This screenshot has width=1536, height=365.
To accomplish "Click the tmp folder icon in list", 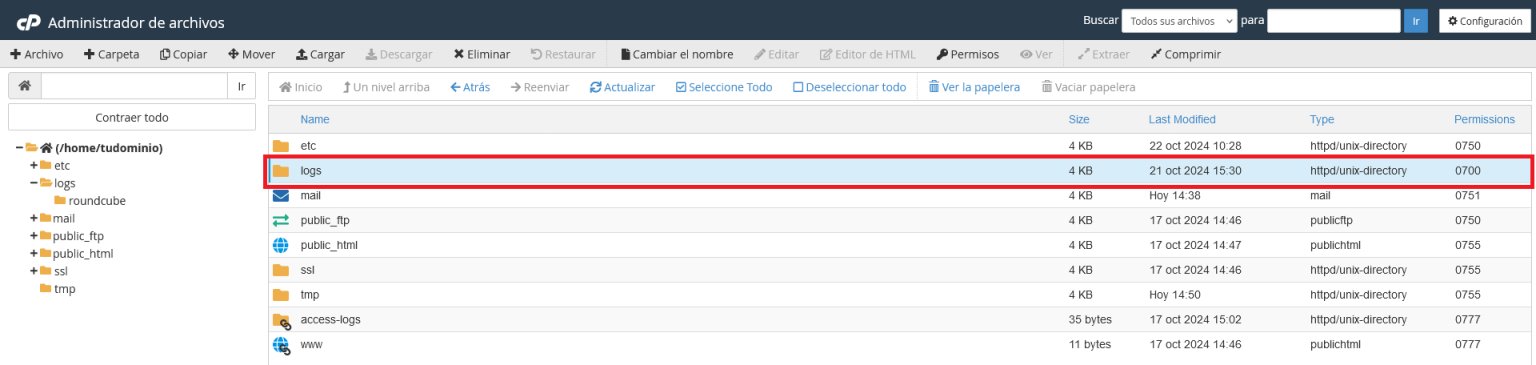I will (281, 295).
